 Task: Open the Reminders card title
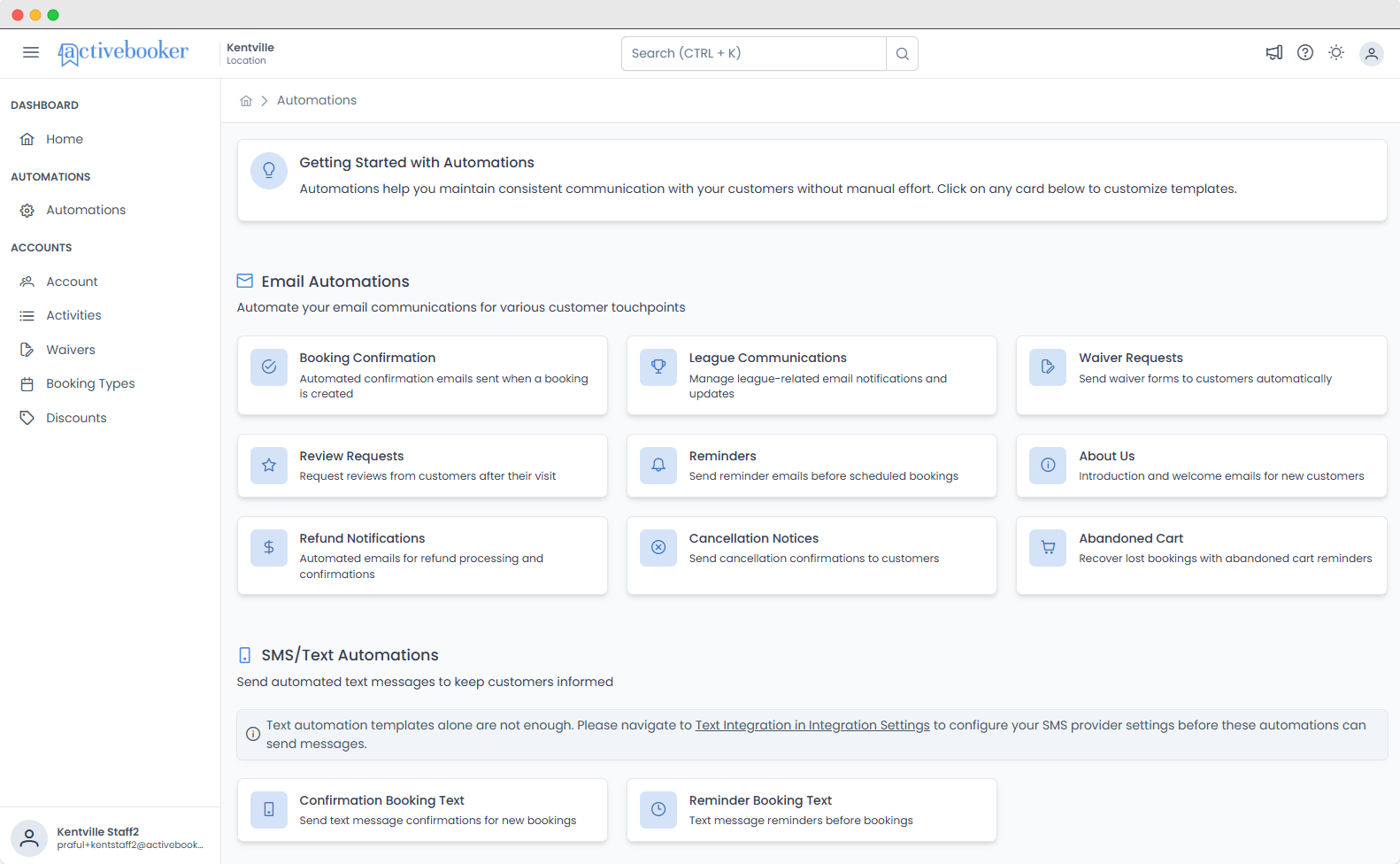point(723,456)
